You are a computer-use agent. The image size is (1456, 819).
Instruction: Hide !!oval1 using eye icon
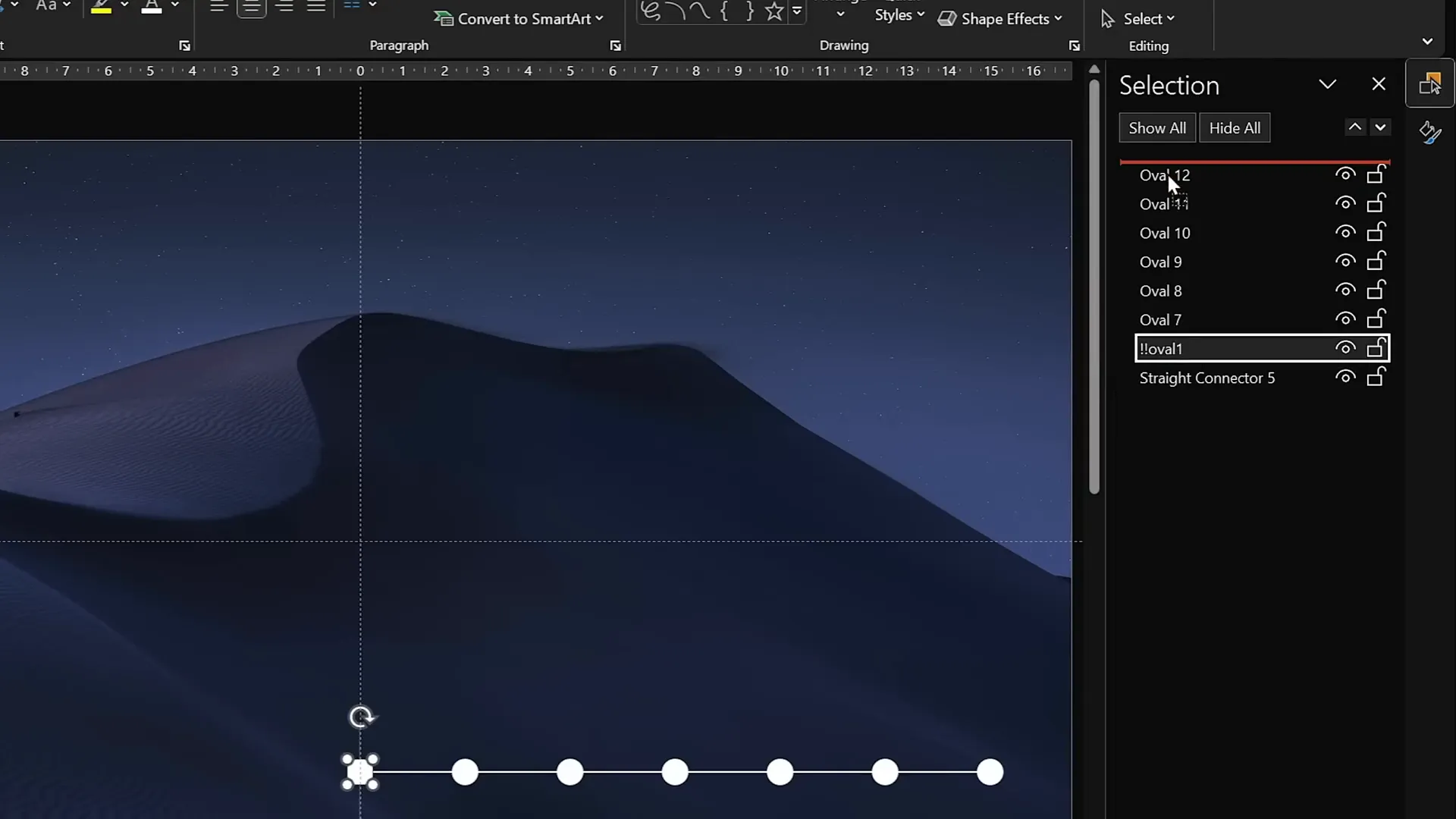(1345, 348)
